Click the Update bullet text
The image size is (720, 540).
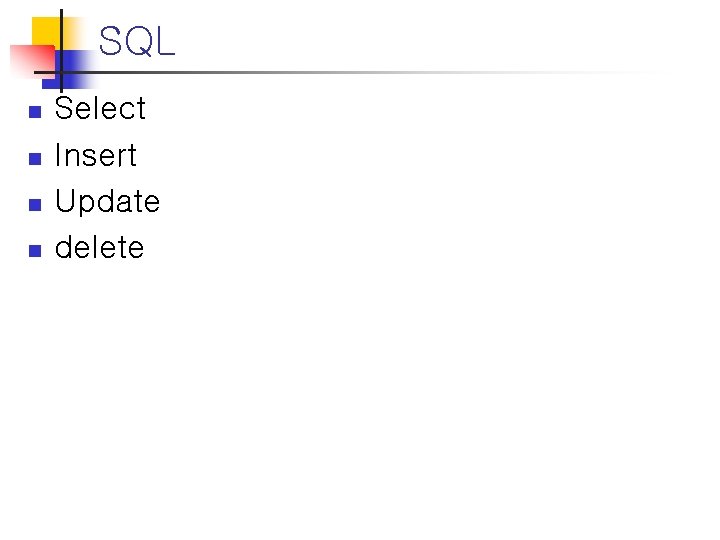pos(107,202)
